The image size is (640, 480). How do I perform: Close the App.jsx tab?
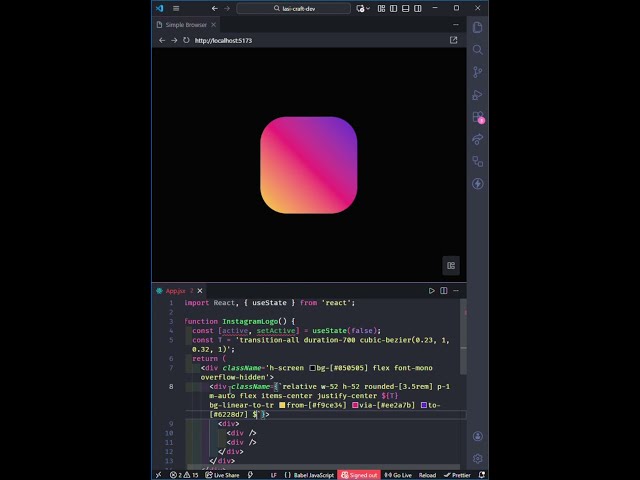[200, 291]
